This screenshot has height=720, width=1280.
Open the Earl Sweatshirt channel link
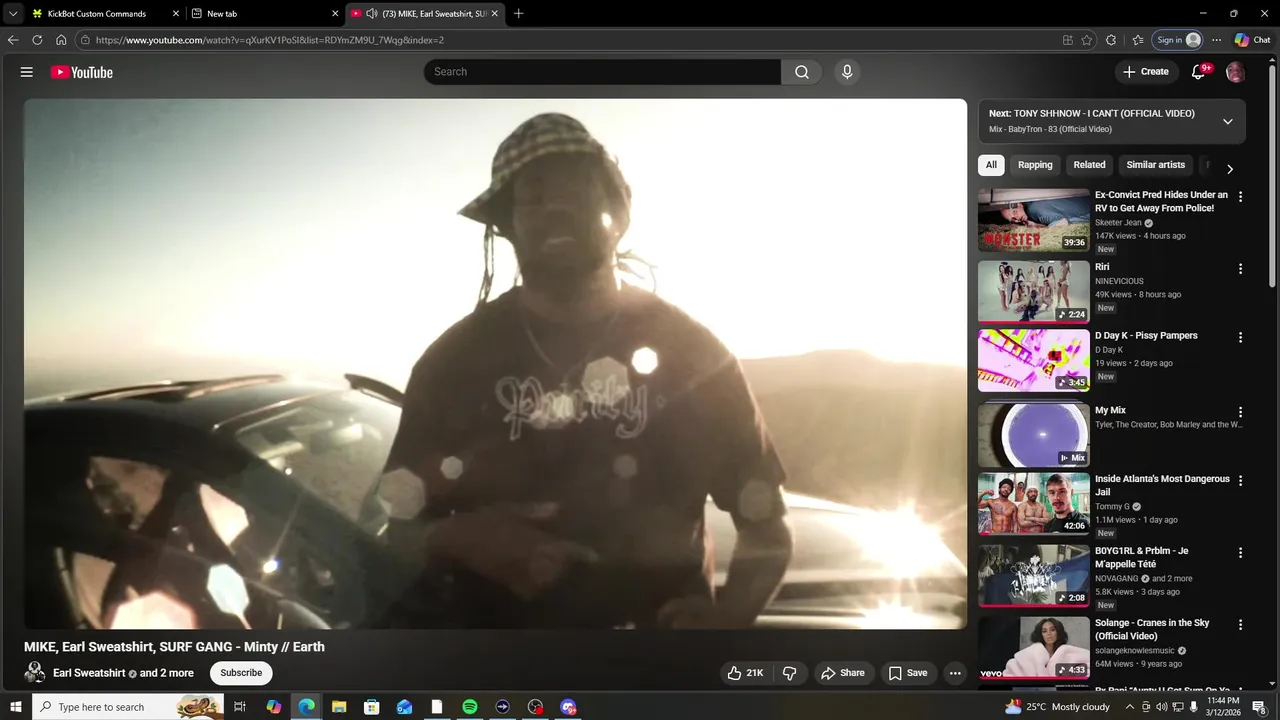click(89, 673)
